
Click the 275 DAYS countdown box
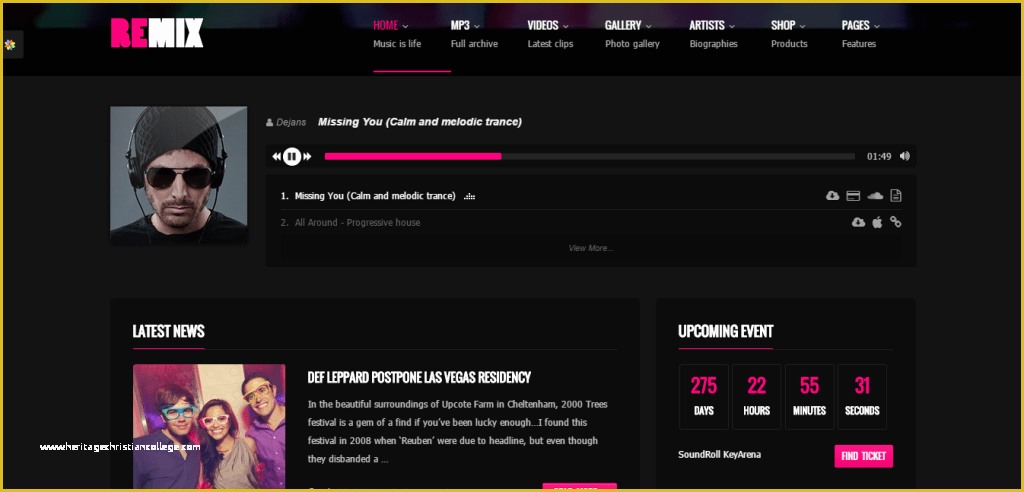pos(704,397)
